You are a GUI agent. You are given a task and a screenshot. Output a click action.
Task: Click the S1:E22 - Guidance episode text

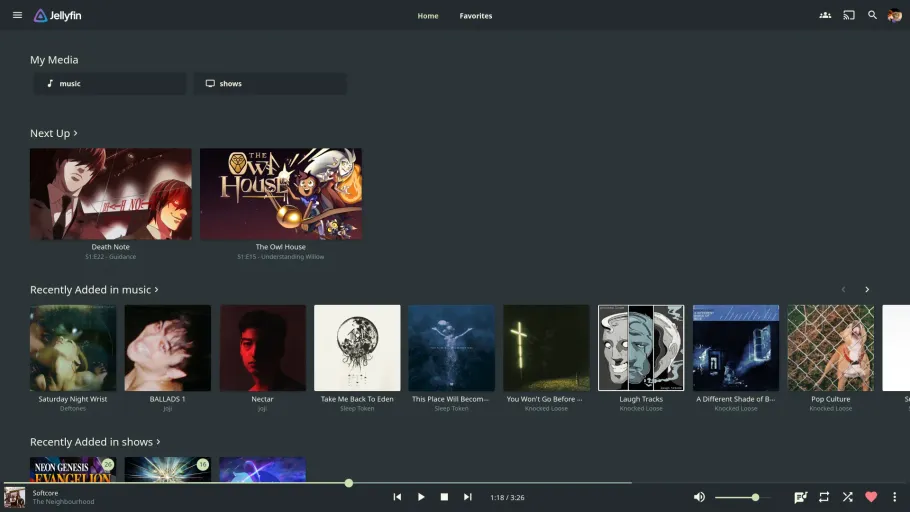coord(110,257)
